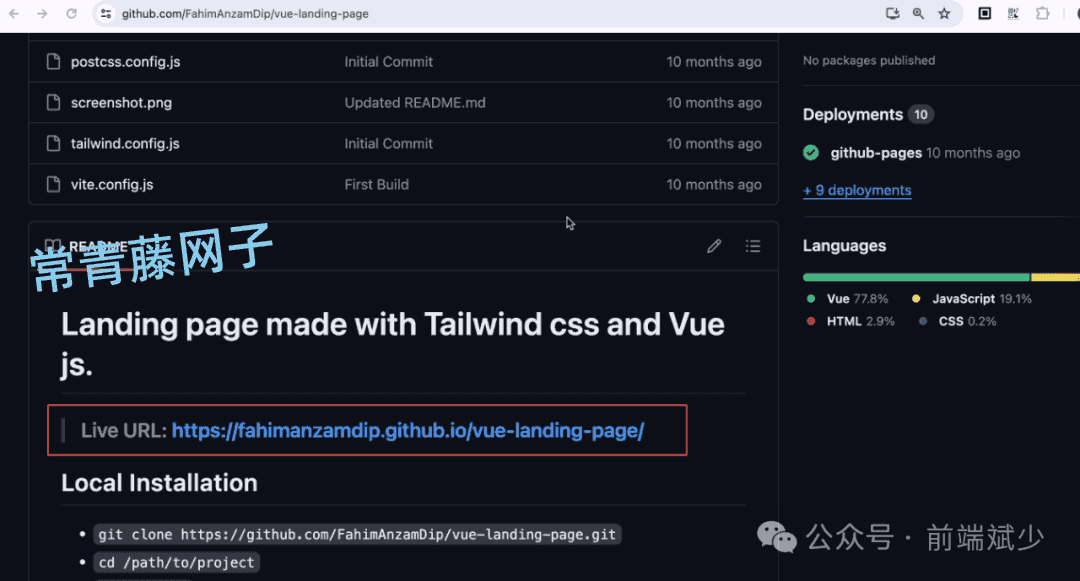Open the Initial Commit message for tailwind.config.js
This screenshot has width=1080, height=581.
(x=388, y=143)
